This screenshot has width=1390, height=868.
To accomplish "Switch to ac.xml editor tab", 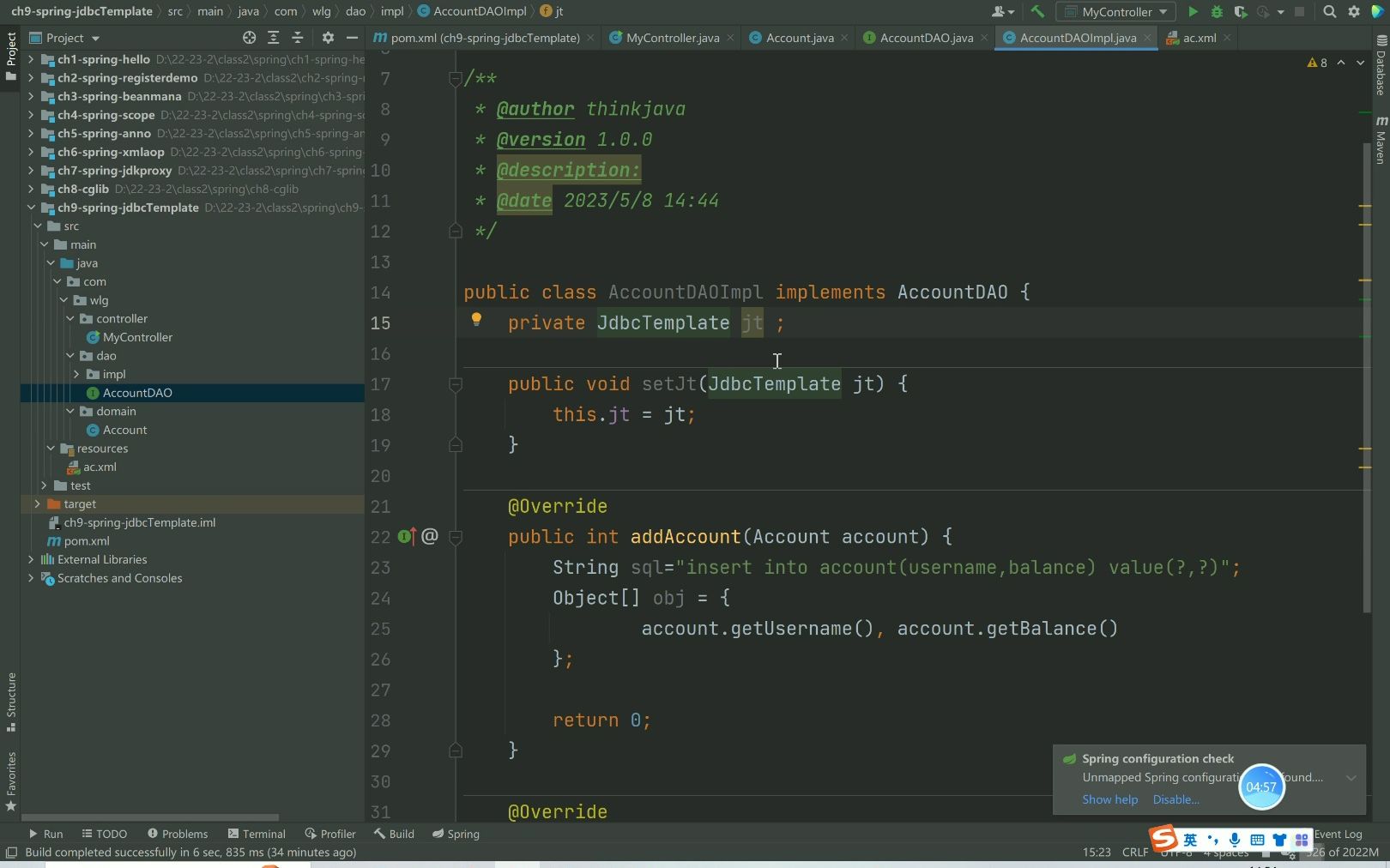I will tap(1199, 38).
